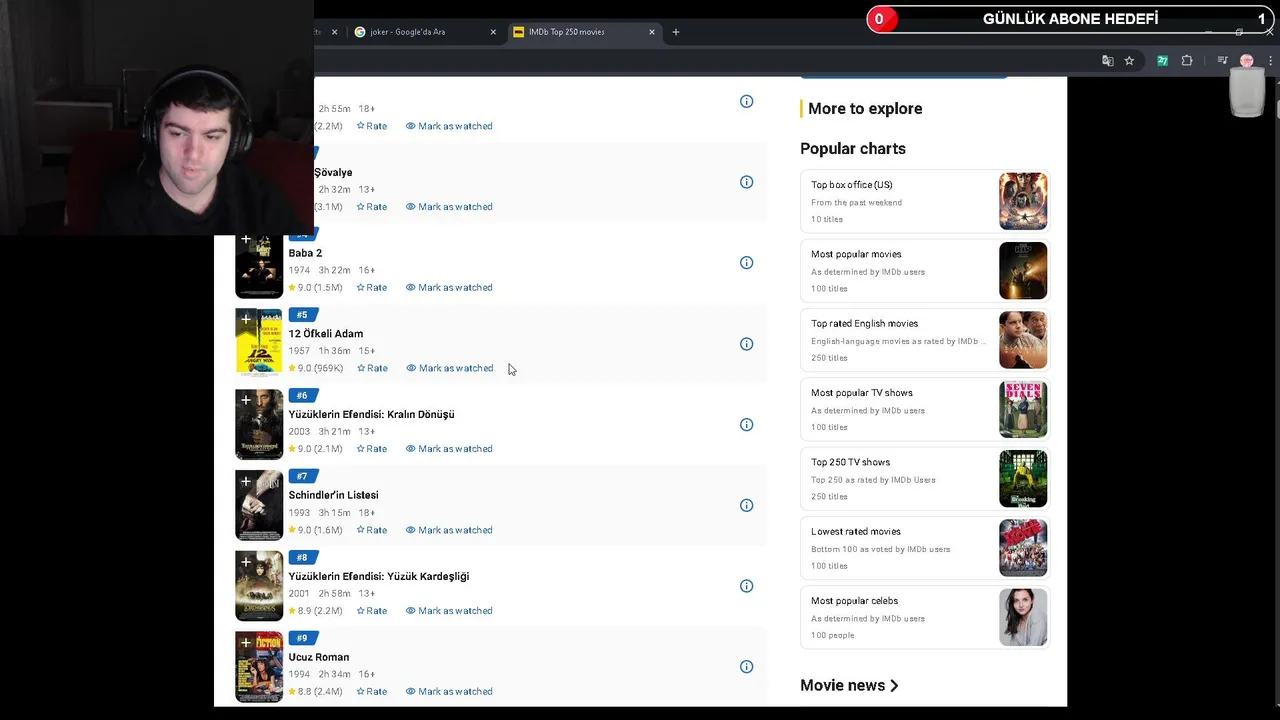This screenshot has width=1280, height=720.
Task: Click the Lowest rated movies thumbnail image
Action: 1023,548
